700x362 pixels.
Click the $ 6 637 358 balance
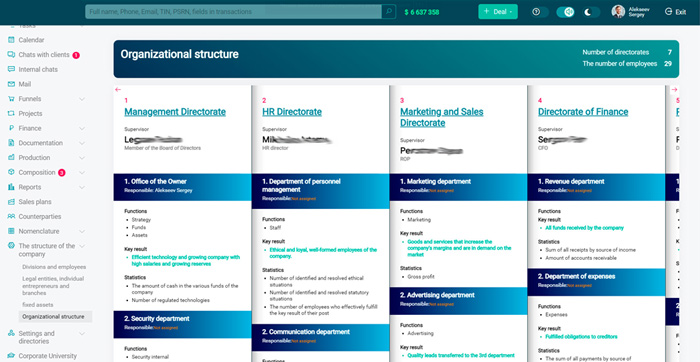[422, 12]
